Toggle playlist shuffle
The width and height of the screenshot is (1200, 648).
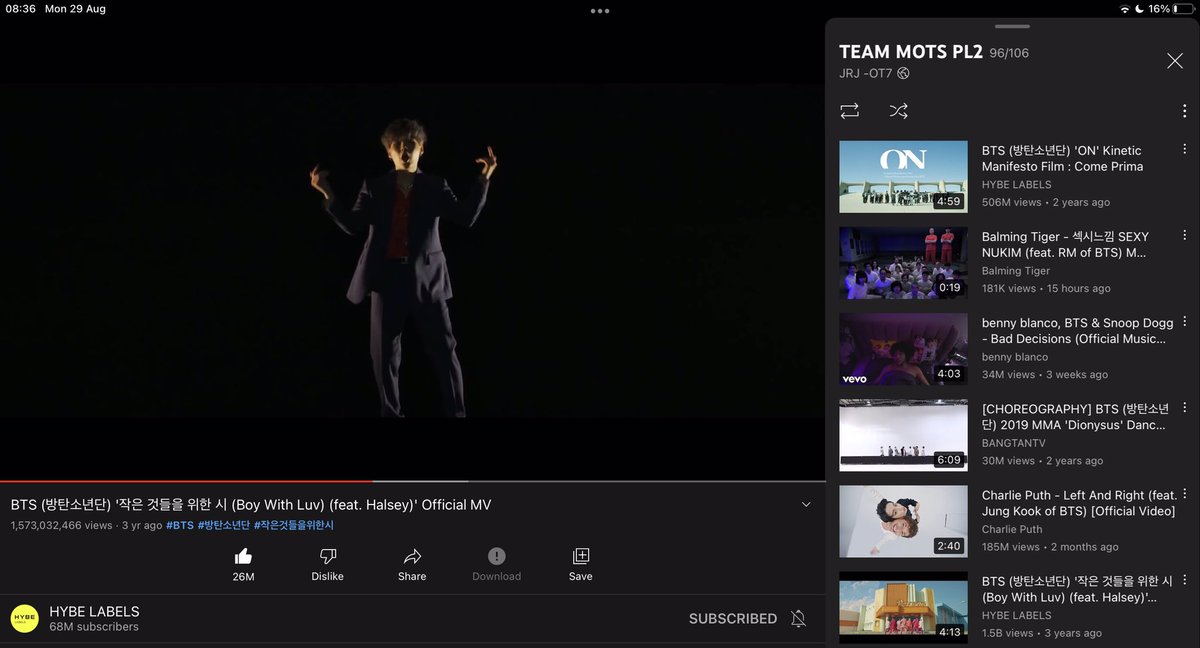click(x=899, y=111)
